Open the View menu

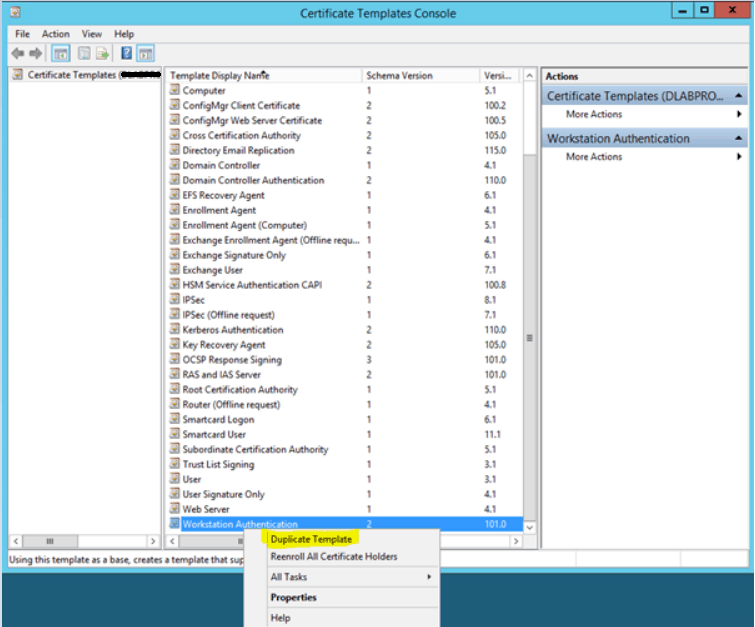[x=91, y=34]
